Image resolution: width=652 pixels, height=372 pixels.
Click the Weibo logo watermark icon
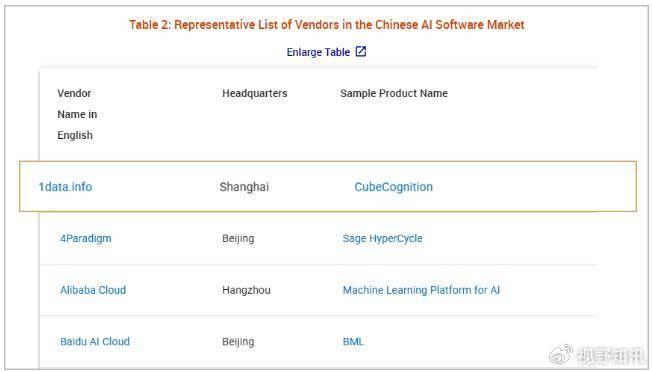[561, 355]
